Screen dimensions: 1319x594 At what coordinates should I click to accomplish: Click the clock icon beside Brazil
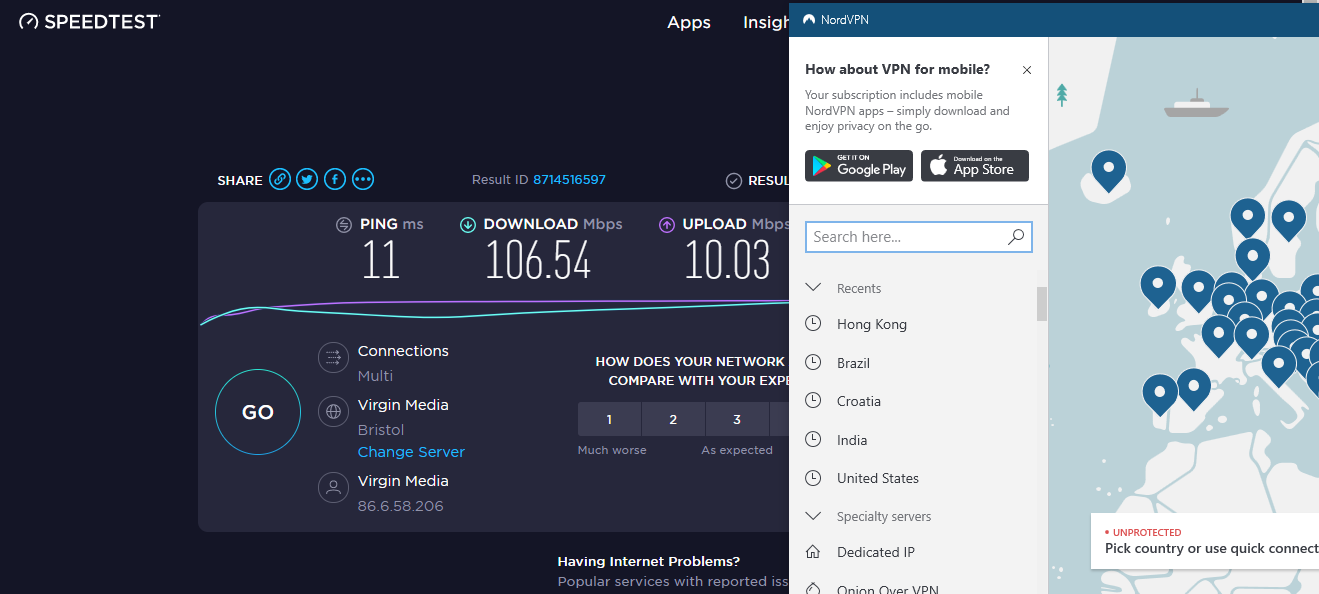click(x=814, y=363)
